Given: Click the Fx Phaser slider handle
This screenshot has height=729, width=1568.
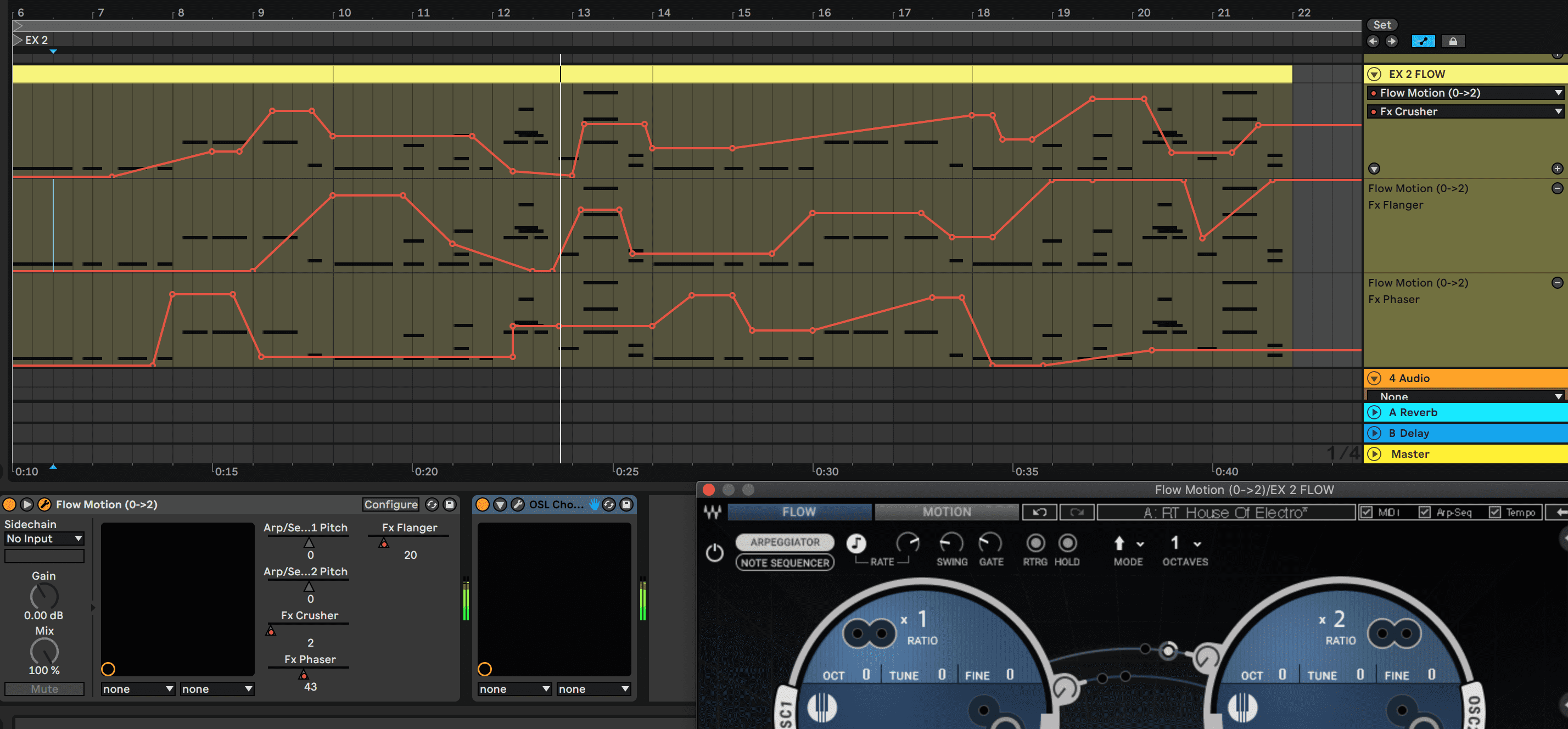Looking at the screenshot, I should [x=303, y=675].
